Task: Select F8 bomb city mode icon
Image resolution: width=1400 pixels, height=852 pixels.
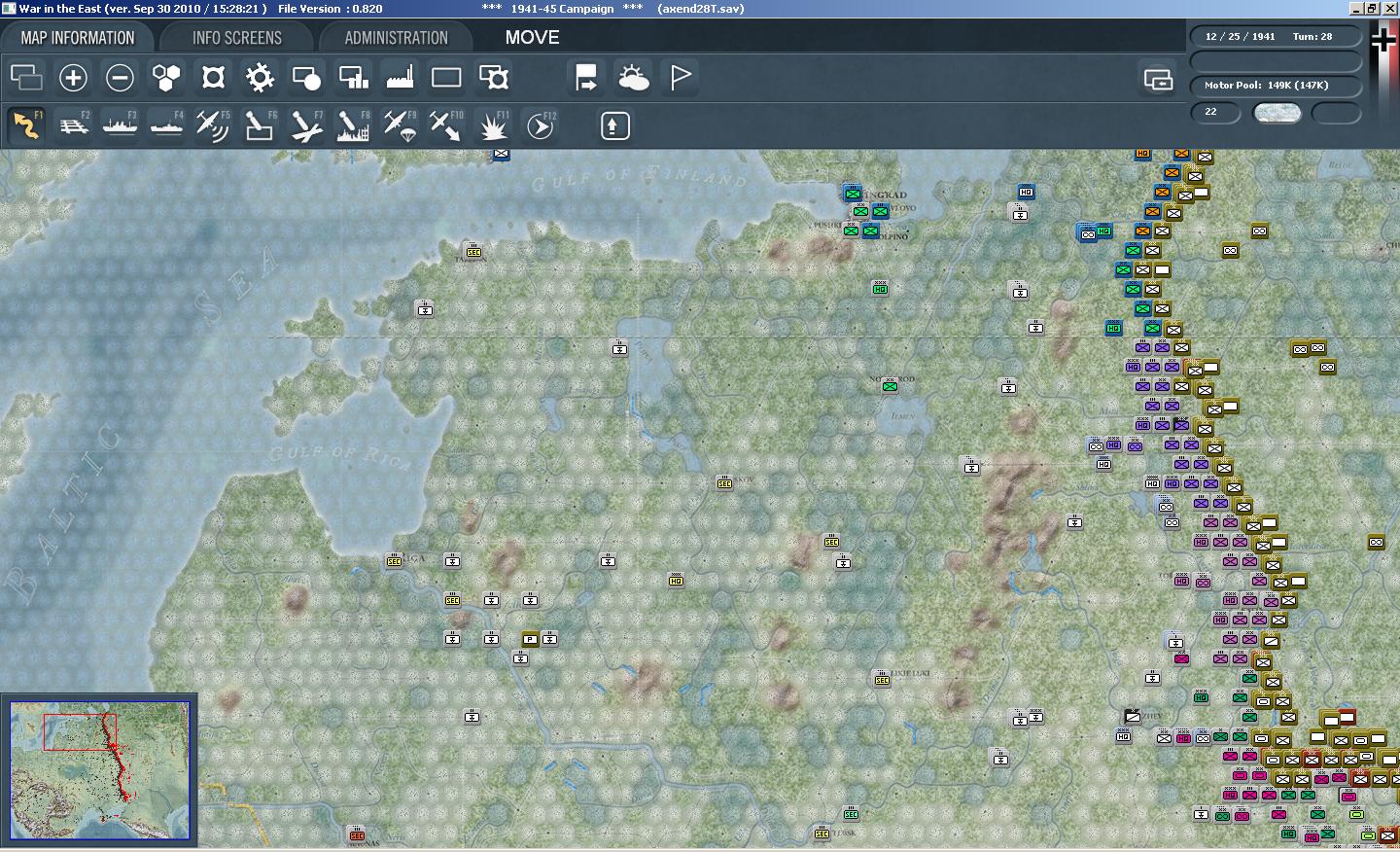Action: click(x=353, y=125)
